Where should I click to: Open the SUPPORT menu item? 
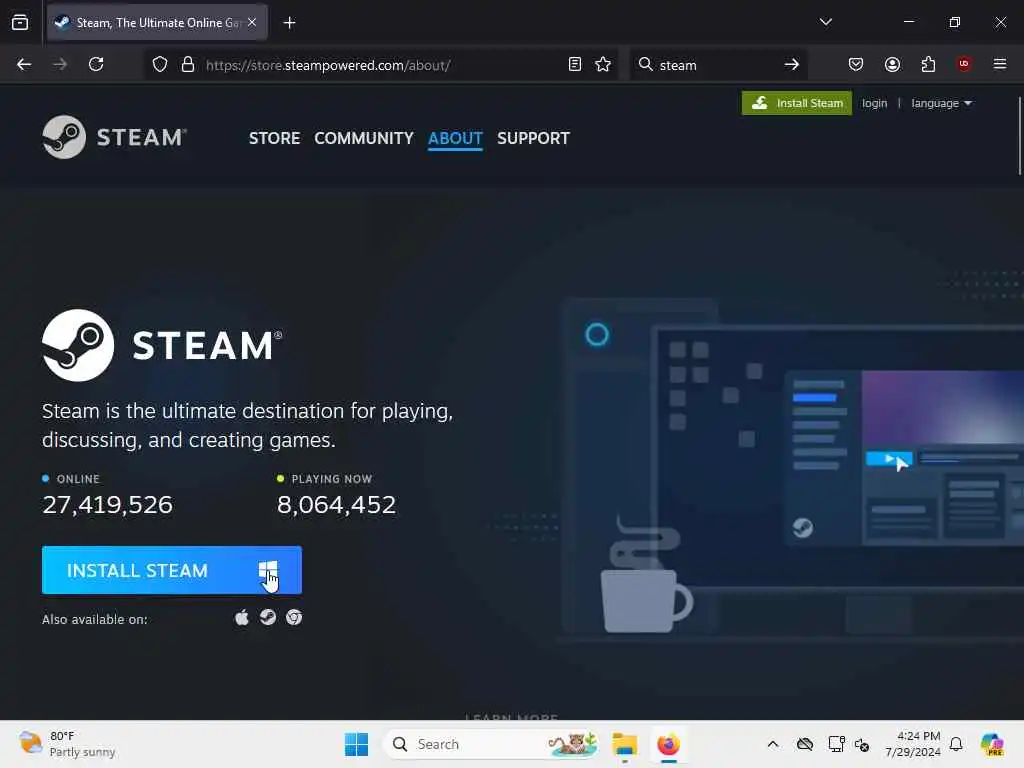(533, 138)
